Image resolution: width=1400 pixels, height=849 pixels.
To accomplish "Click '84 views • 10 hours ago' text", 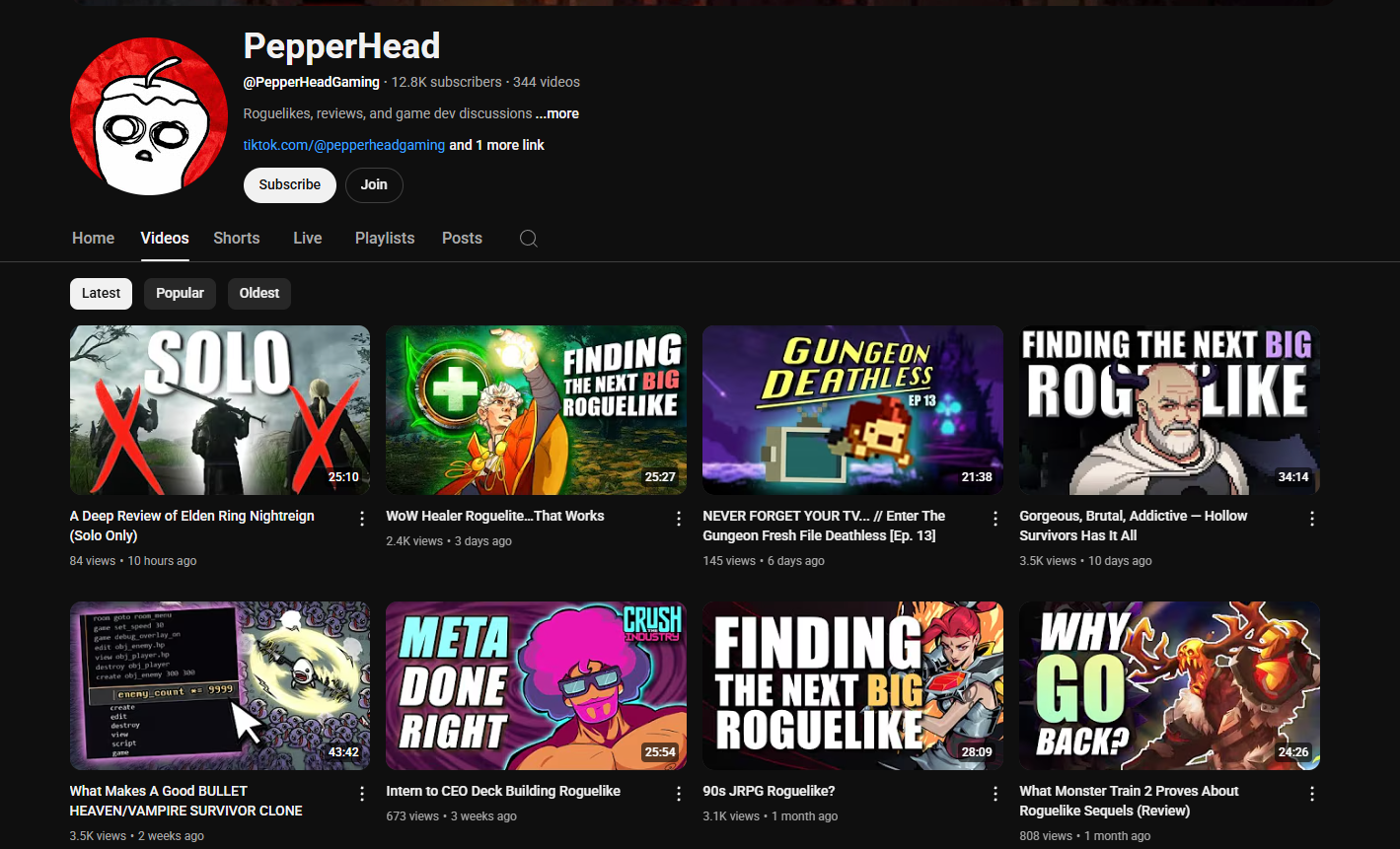I will coord(133,561).
